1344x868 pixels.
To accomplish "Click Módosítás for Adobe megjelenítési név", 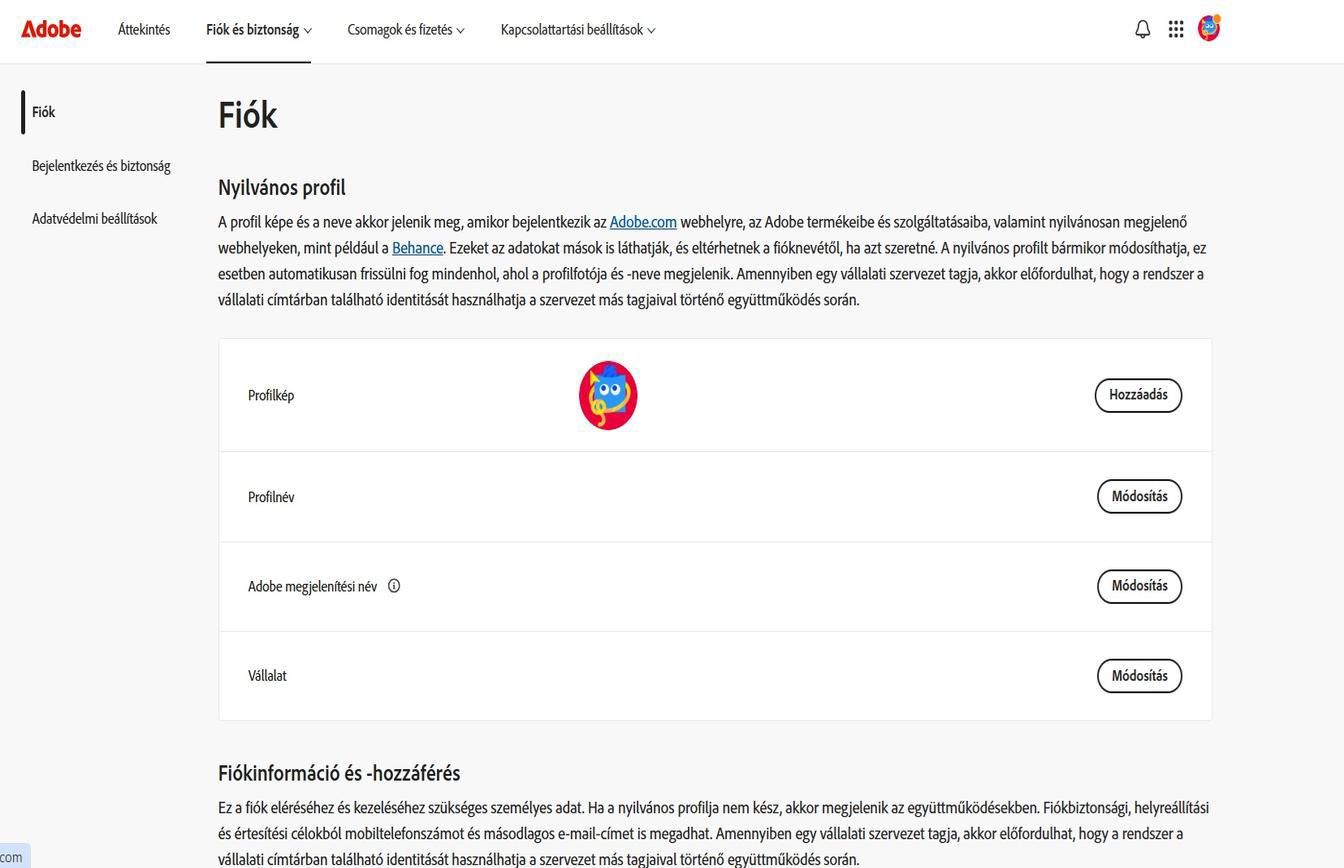I will click(x=1138, y=586).
